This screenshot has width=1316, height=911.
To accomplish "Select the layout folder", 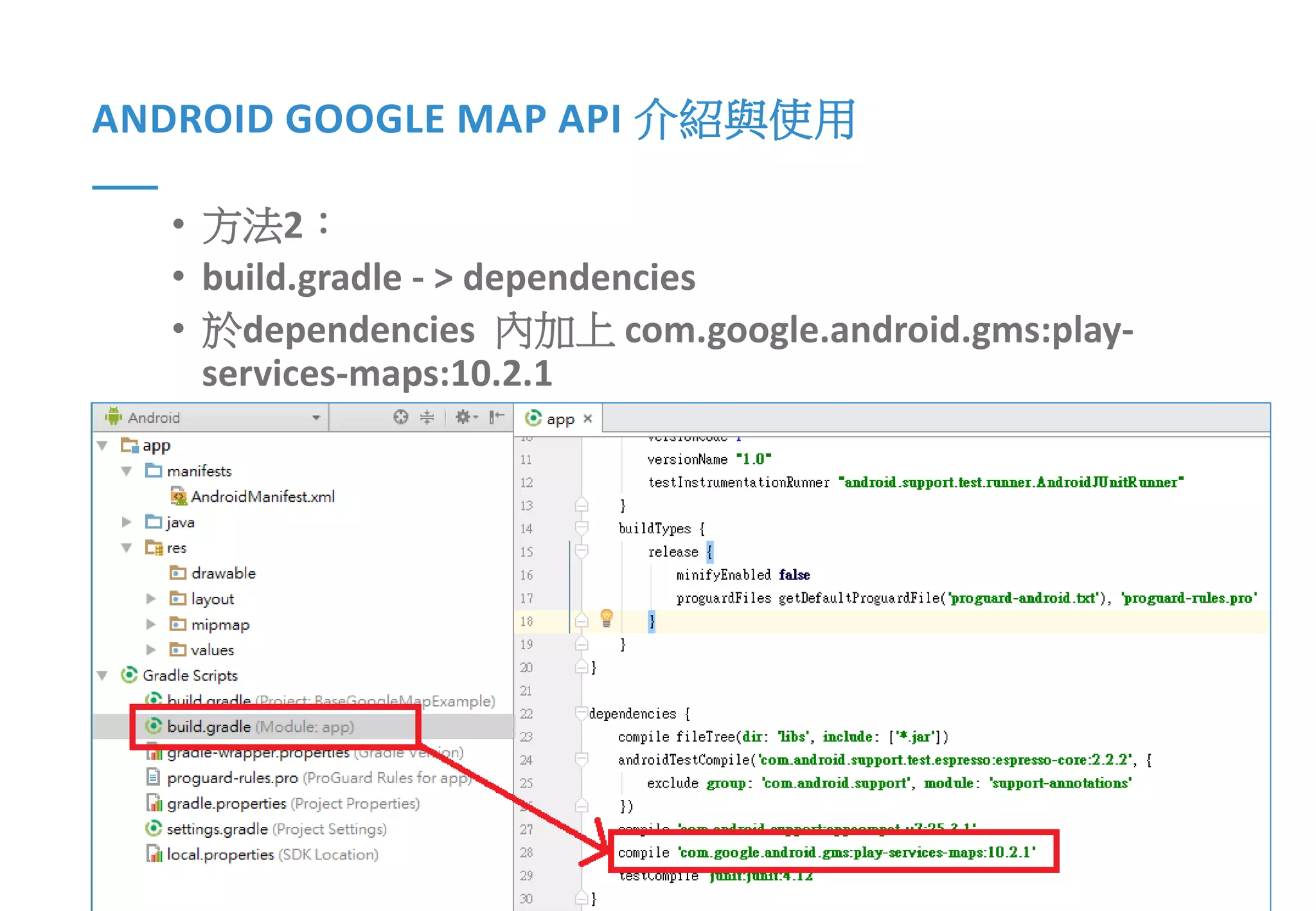I will click(212, 599).
